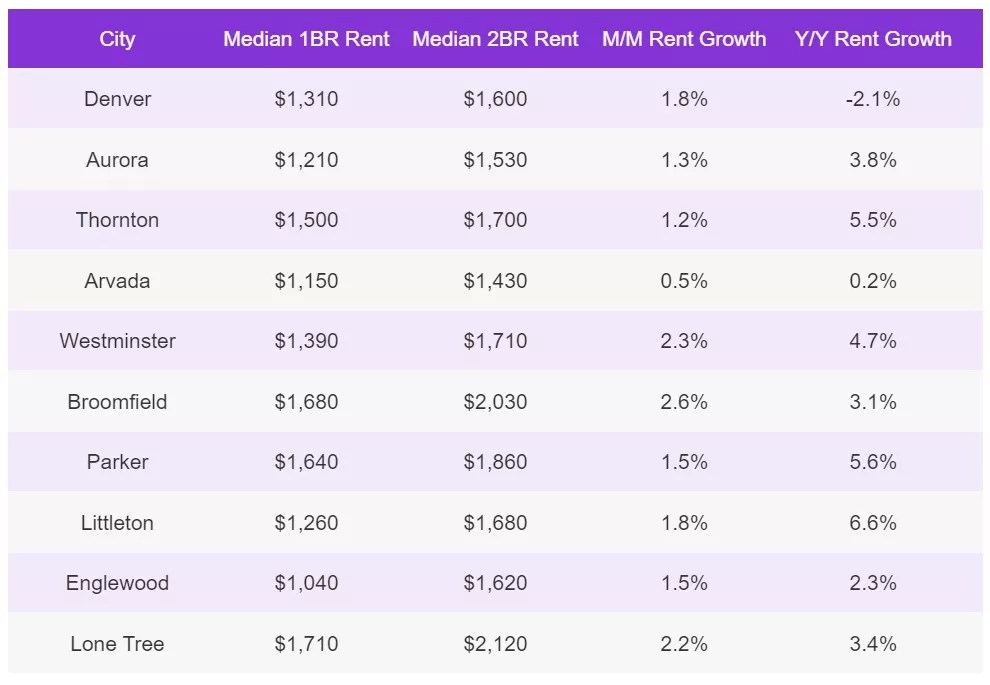The image size is (990, 685).
Task: Click Arvada's M/M growth value 0.5%
Action: pos(684,281)
